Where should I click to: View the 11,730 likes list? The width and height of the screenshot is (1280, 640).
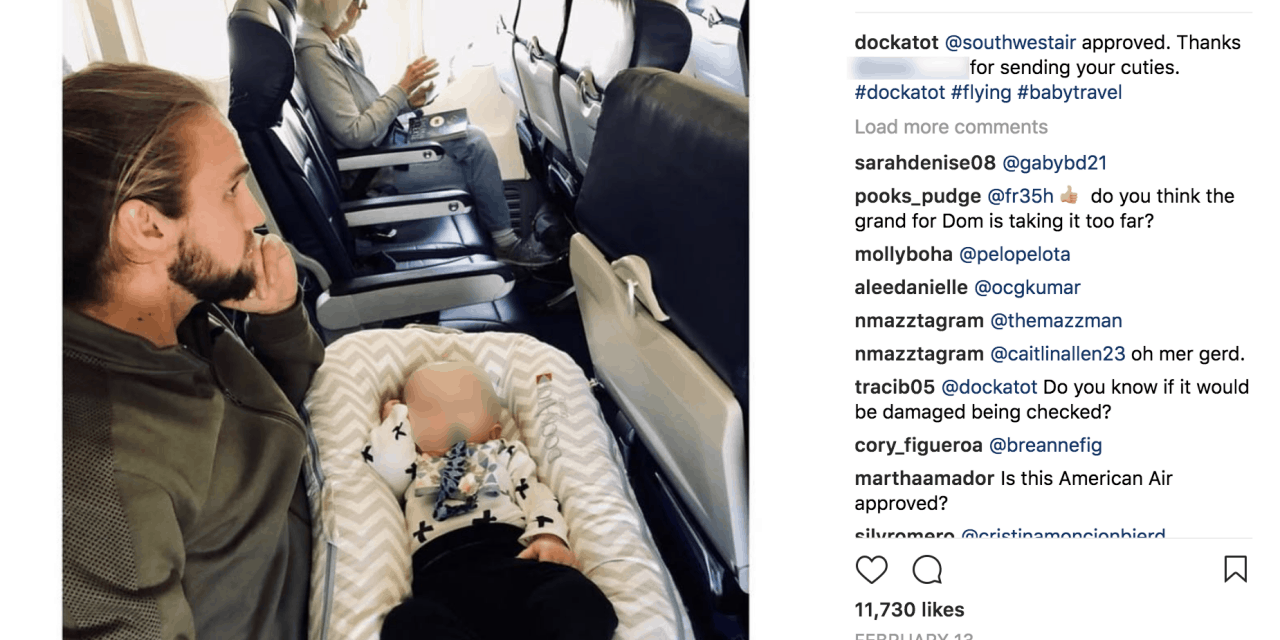coord(909,610)
